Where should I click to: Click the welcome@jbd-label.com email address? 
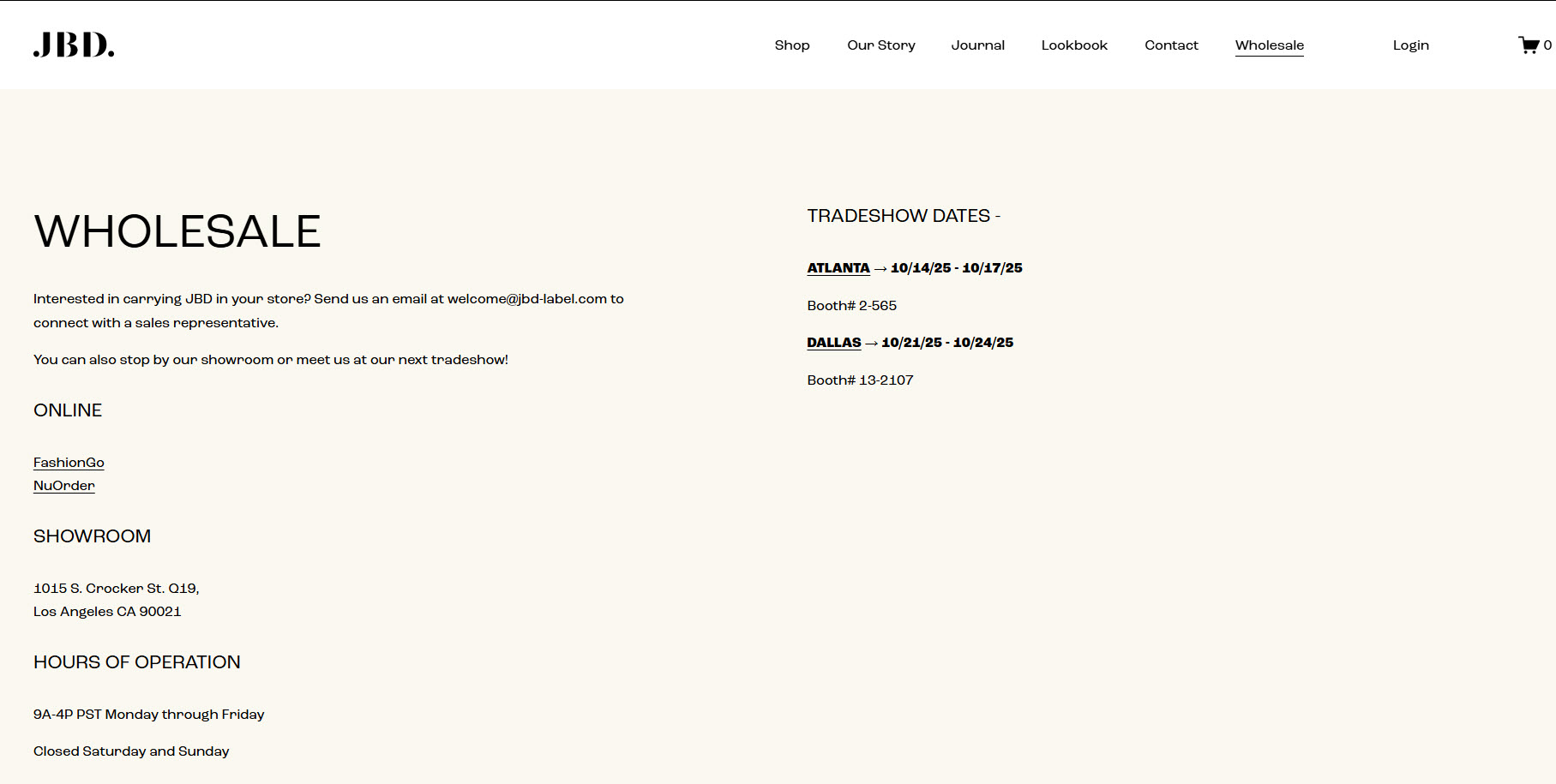(x=526, y=299)
